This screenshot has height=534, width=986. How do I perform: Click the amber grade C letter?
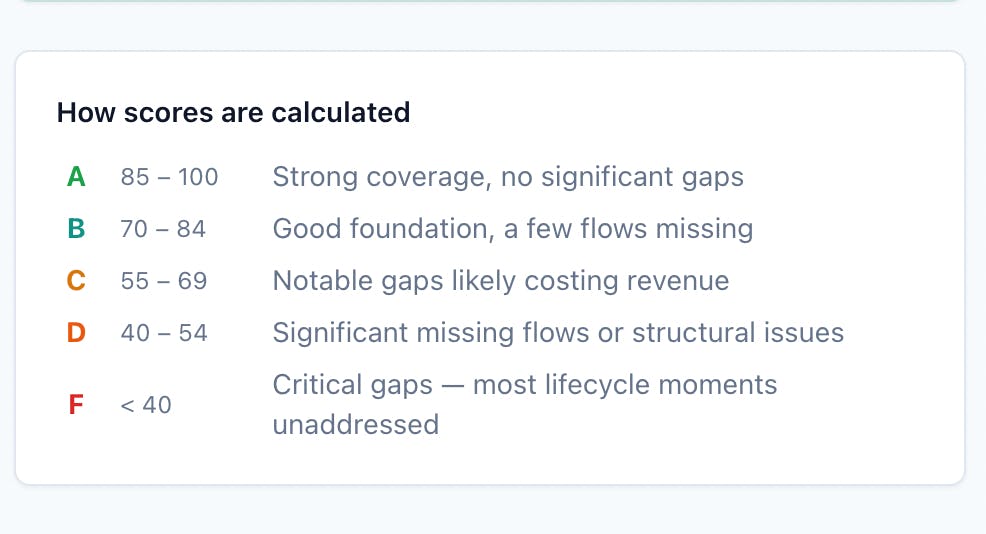(x=76, y=281)
